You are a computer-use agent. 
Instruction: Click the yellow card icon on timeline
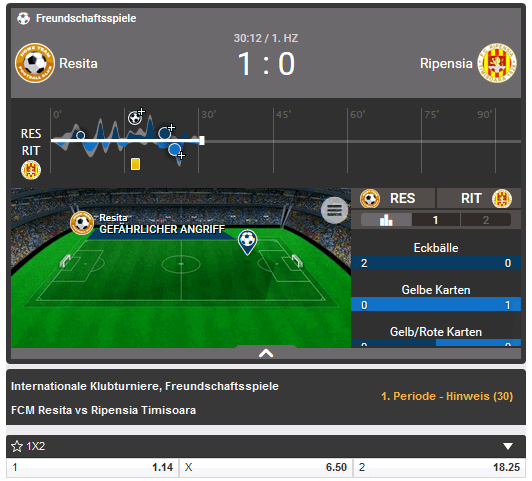tap(135, 164)
